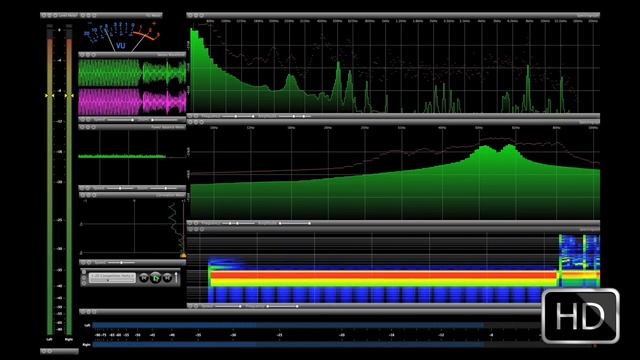This screenshot has height=360, width=640.
Task: Click third header button of middle spectrum panel
Action: pyautogui.click(x=201, y=122)
